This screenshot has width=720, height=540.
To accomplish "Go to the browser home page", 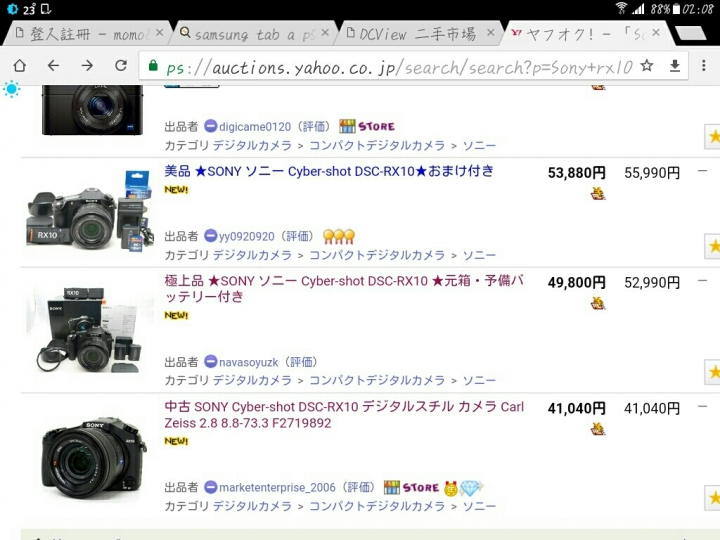I will click(19, 66).
